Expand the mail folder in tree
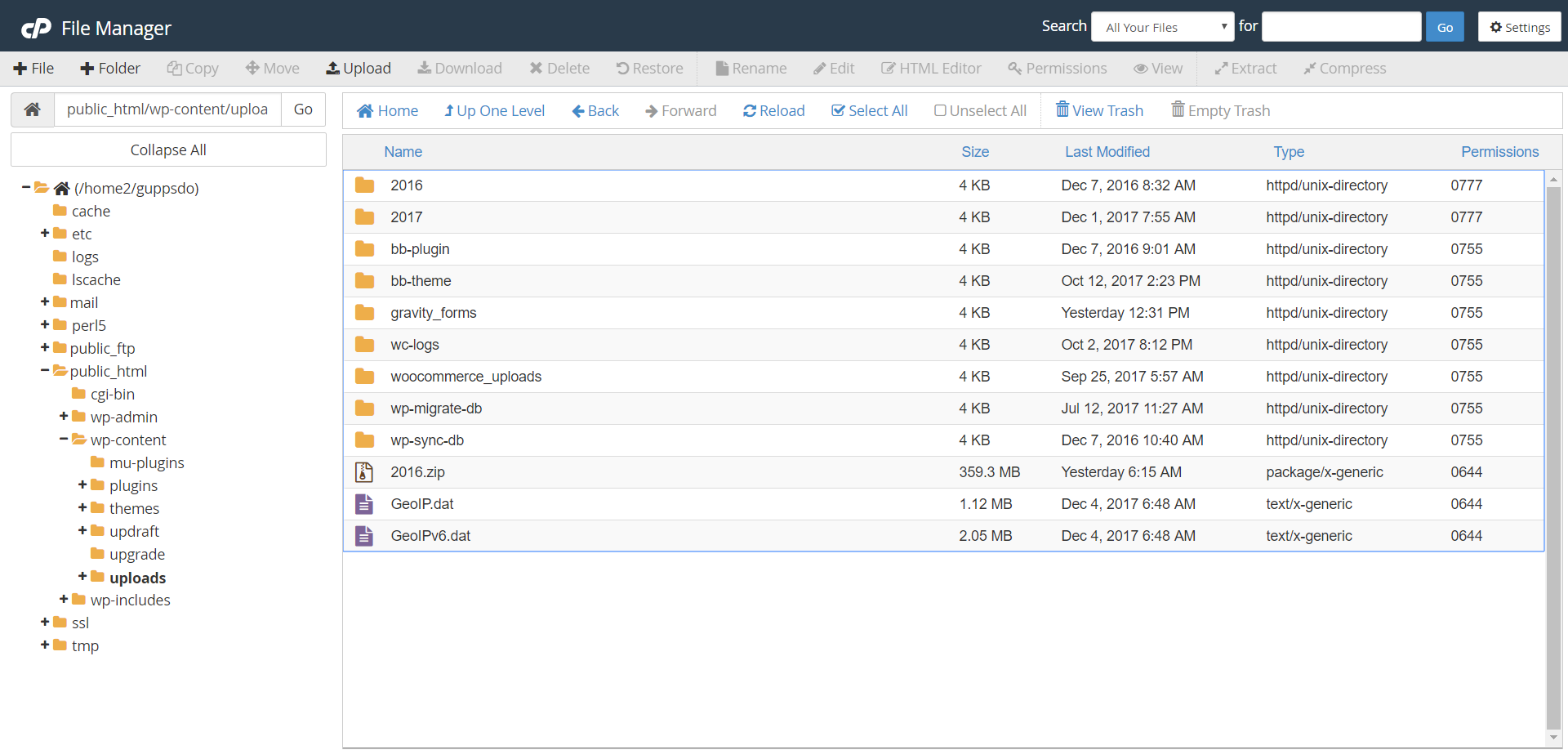This screenshot has width=1568, height=750. tap(45, 302)
